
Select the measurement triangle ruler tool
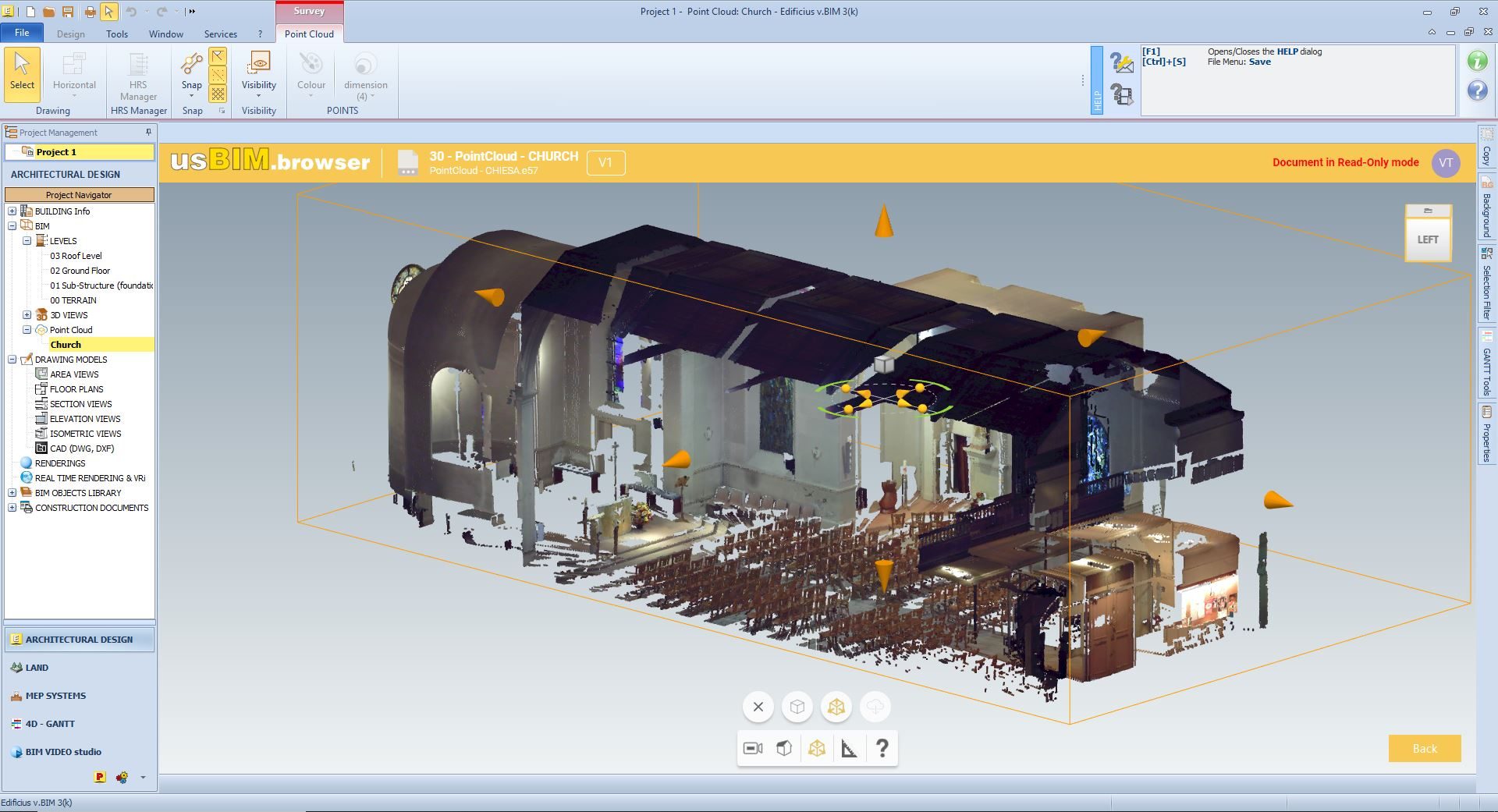click(849, 749)
